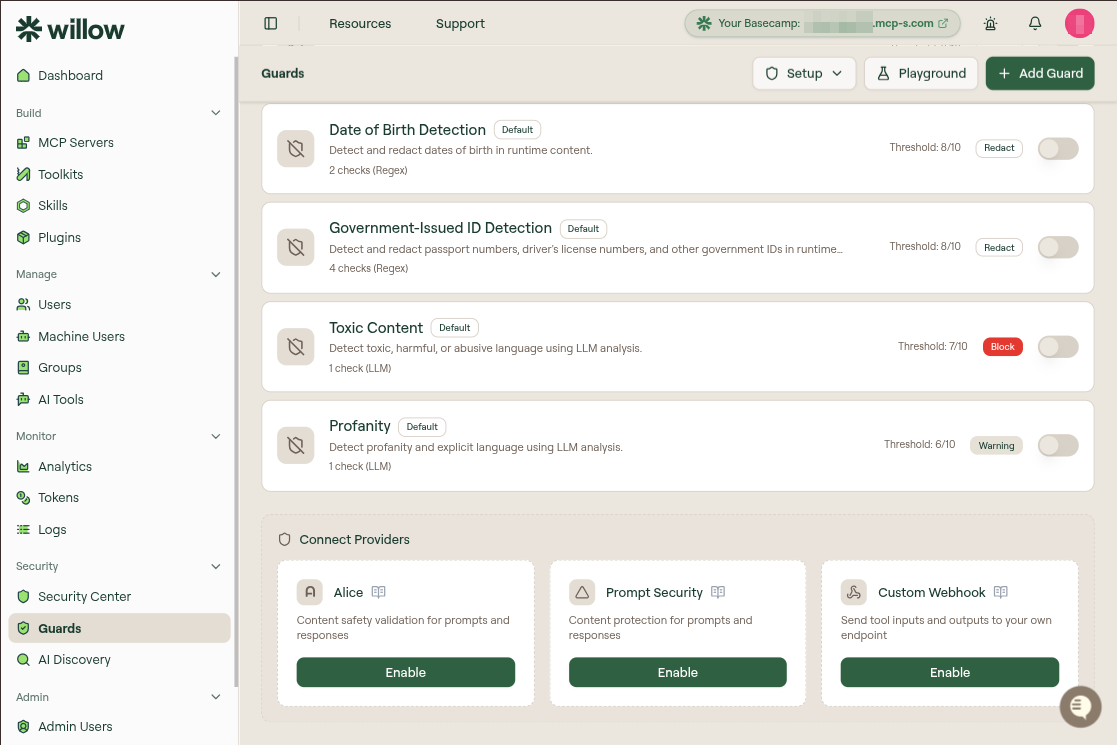Screen dimensions: 1117x745
Task: Open the Support menu
Action: point(460,24)
